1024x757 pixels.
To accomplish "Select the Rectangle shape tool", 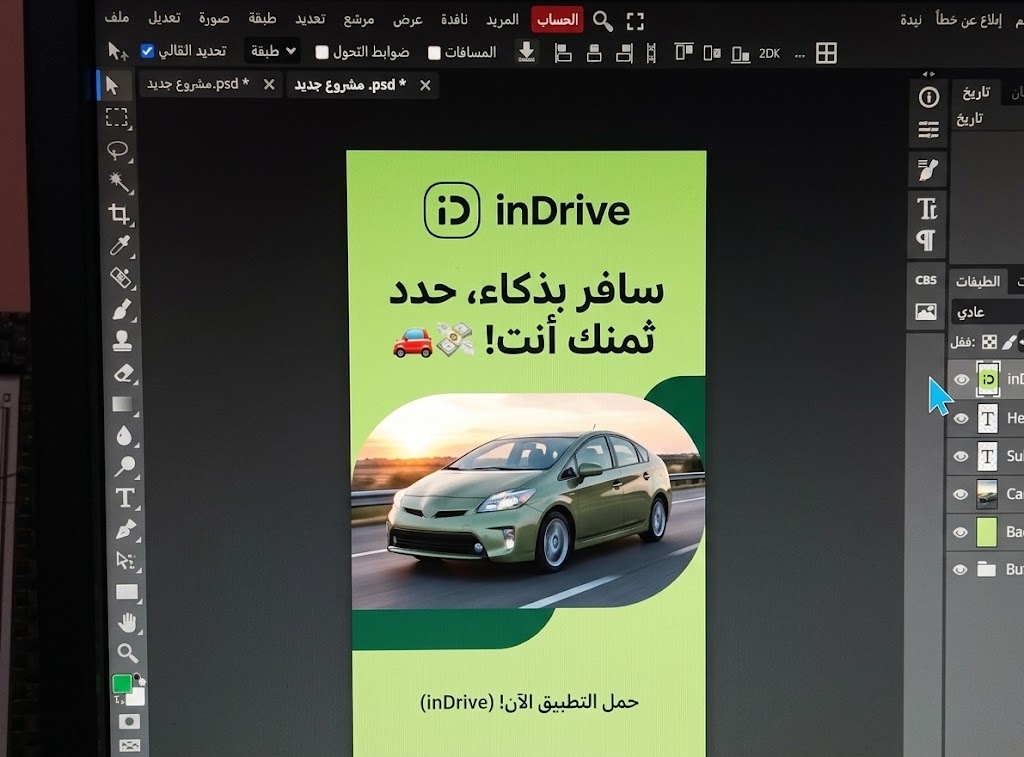I will point(127,592).
